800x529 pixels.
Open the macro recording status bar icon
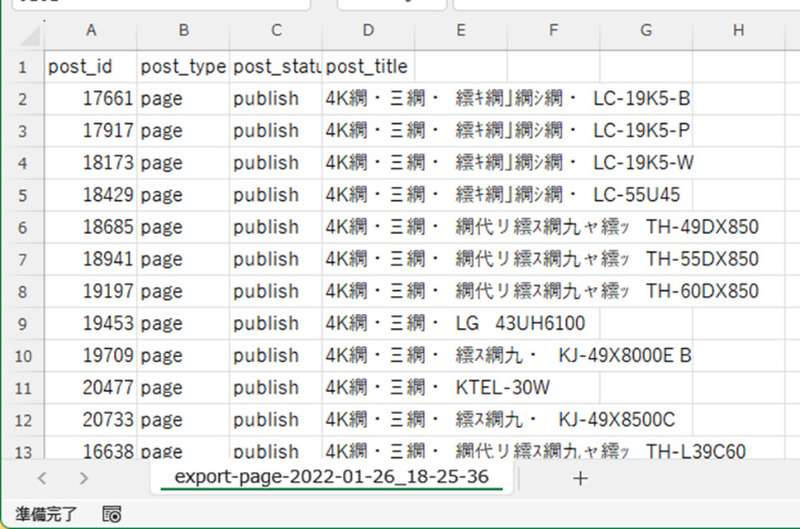pos(112,514)
